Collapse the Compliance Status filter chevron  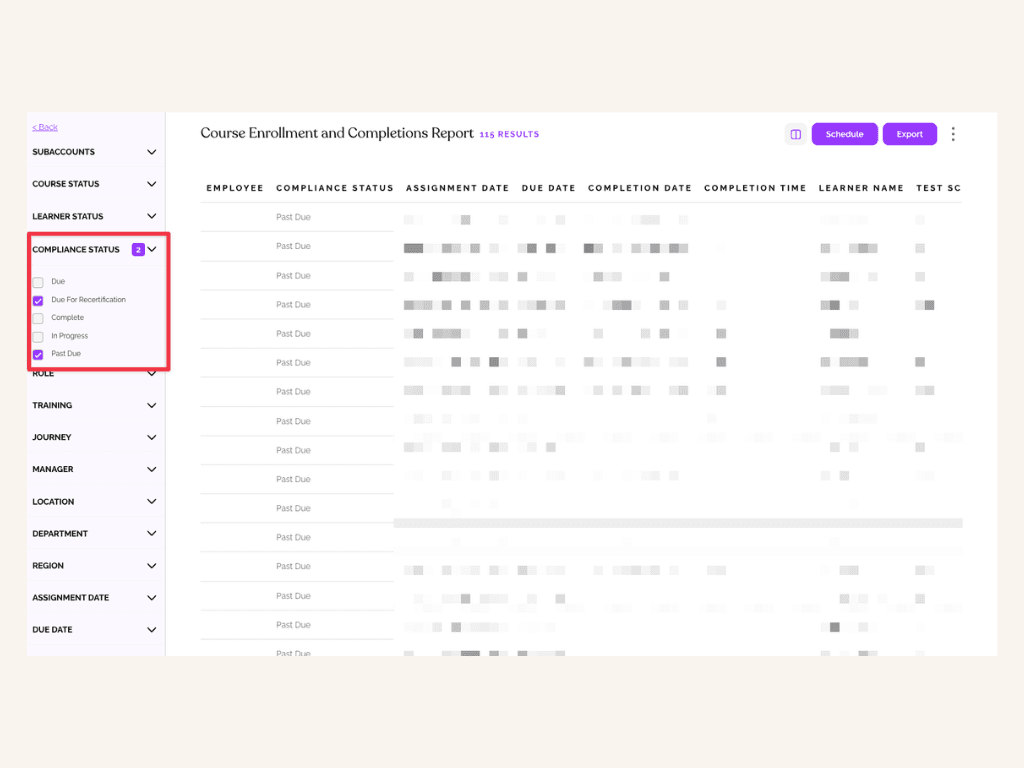(x=152, y=249)
